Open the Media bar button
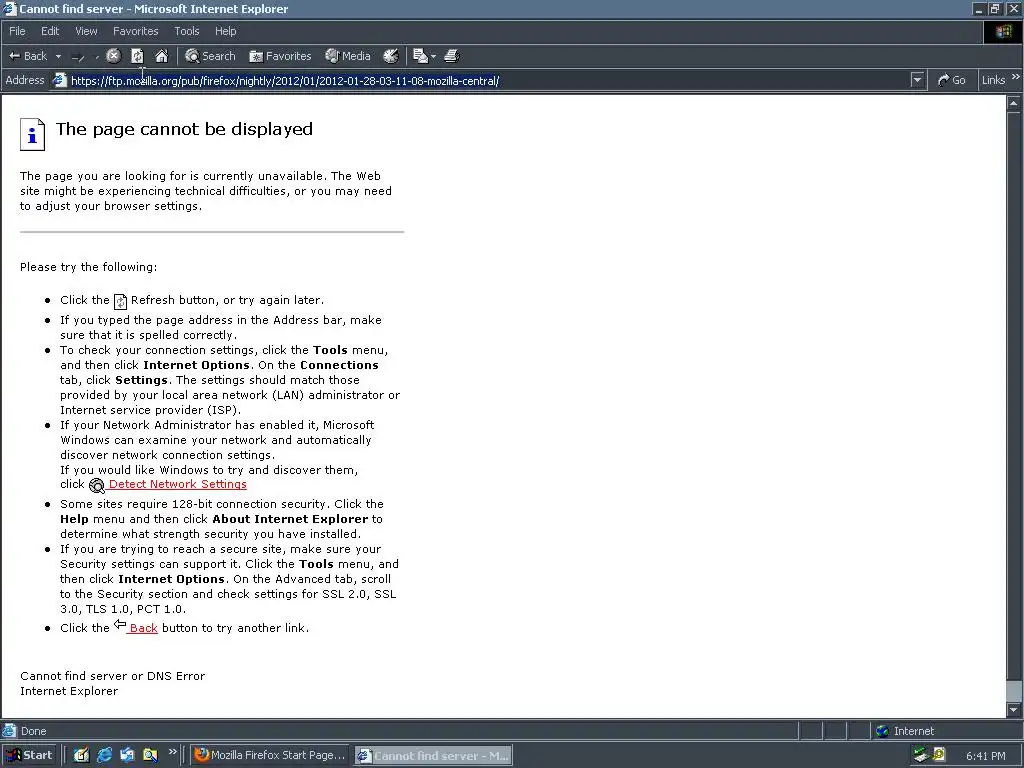 click(348, 56)
